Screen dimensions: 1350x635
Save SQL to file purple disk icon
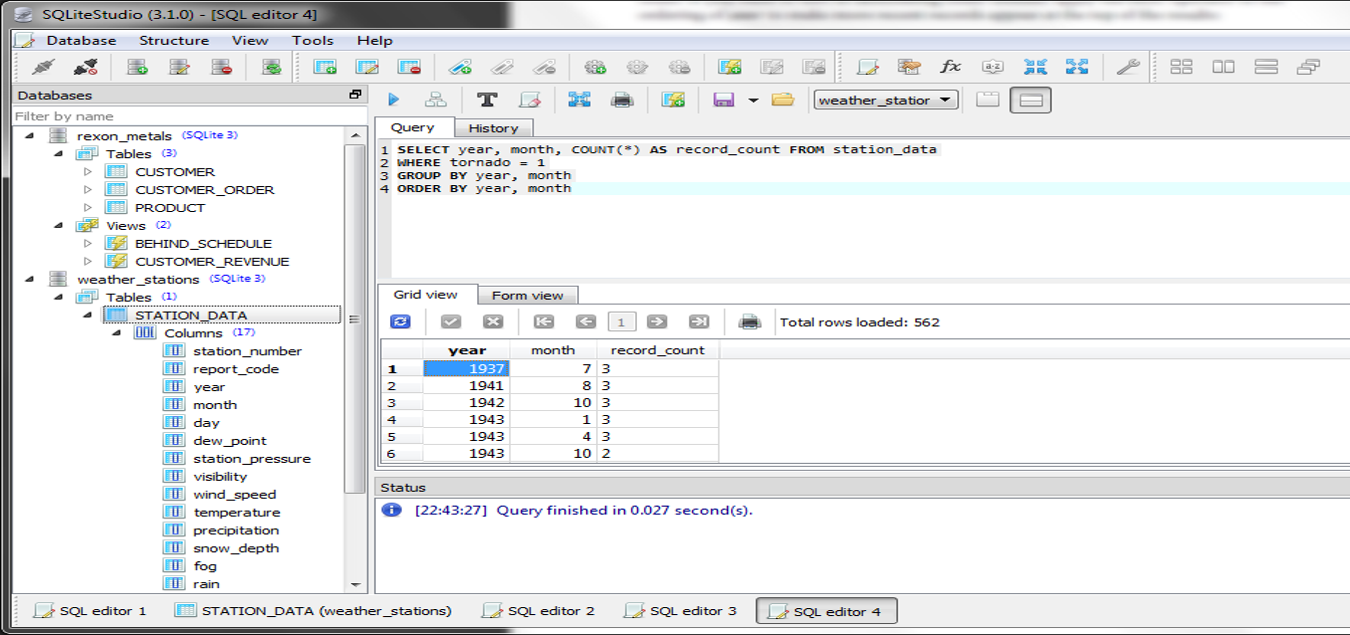[x=724, y=100]
